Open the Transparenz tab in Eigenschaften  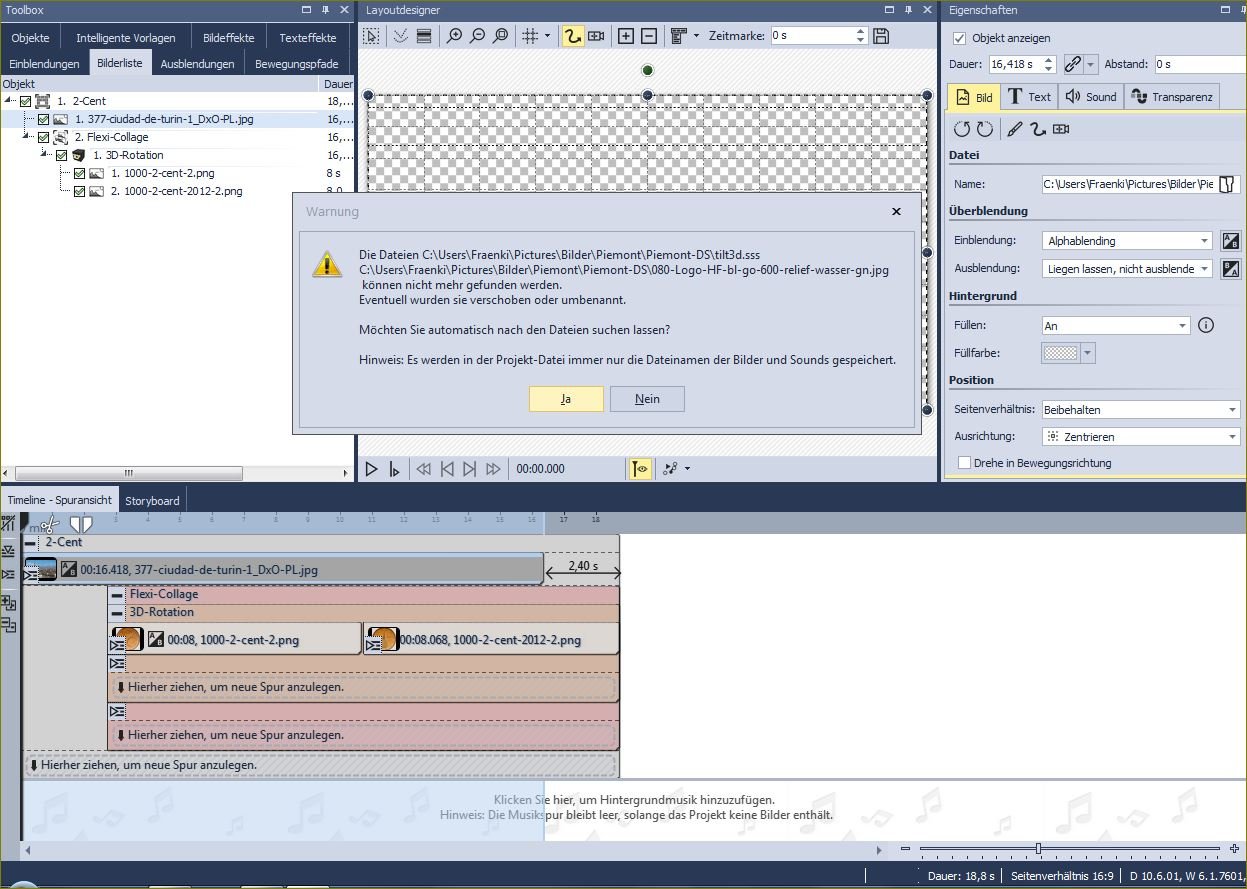click(x=1172, y=97)
